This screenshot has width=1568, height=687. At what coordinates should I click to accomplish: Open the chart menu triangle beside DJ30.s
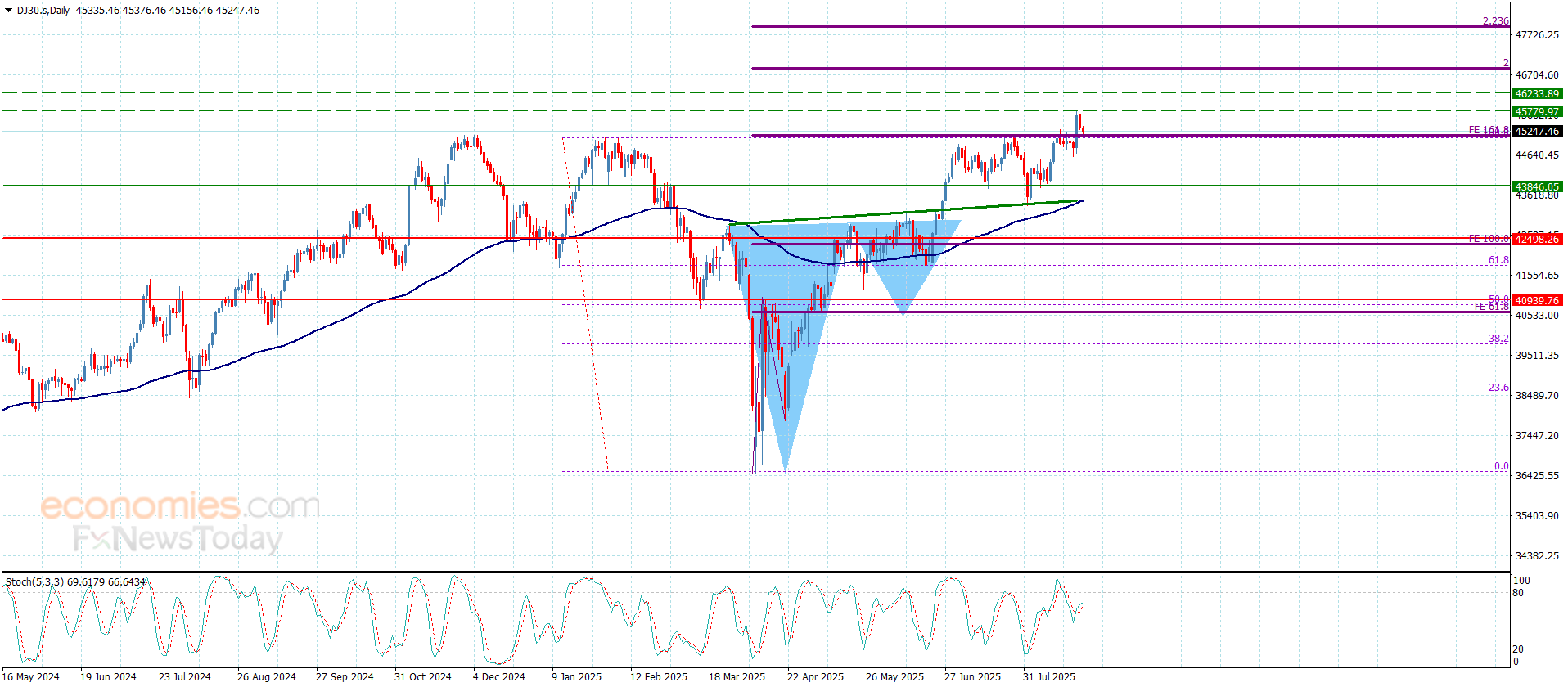[x=8, y=11]
